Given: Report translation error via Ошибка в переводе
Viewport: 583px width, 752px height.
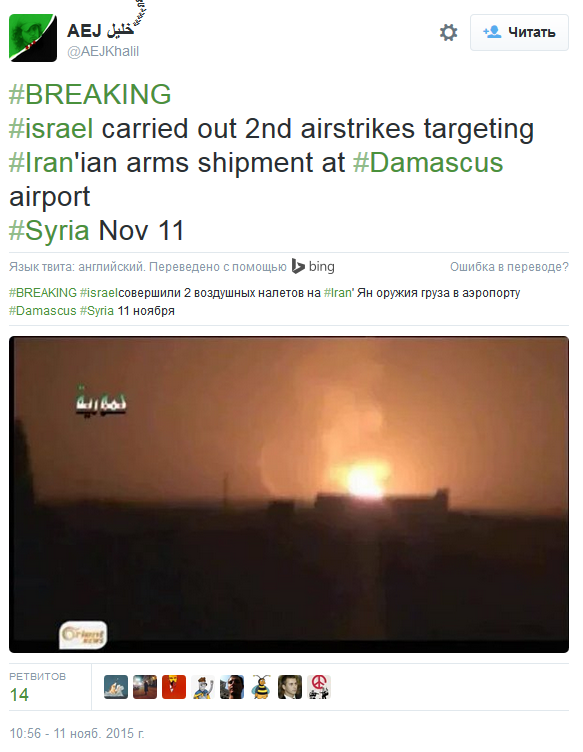Looking at the screenshot, I should pyautogui.click(x=509, y=267).
